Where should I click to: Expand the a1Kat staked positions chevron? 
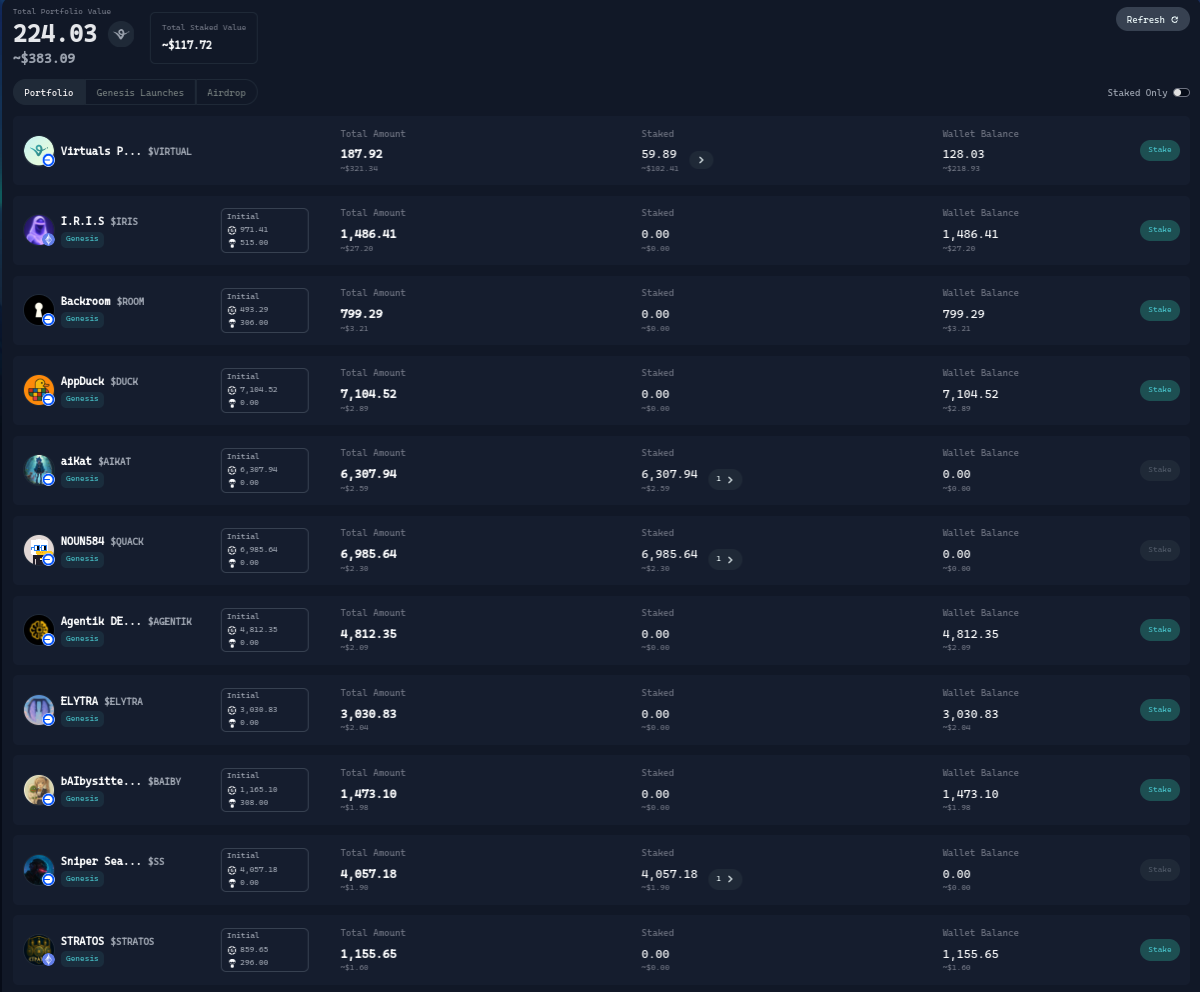(x=725, y=479)
